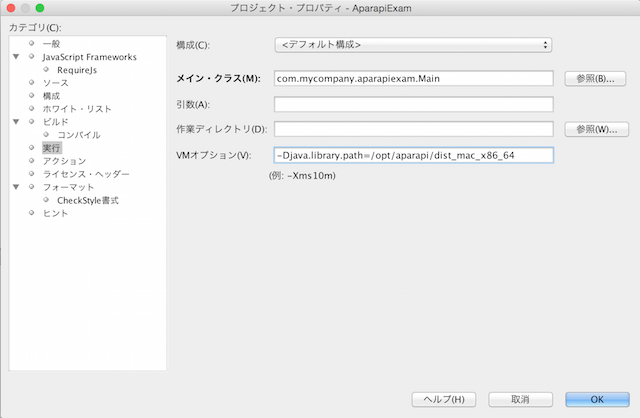Select コンパイル under ビルド
This screenshot has height=418, width=640.
(x=78, y=135)
